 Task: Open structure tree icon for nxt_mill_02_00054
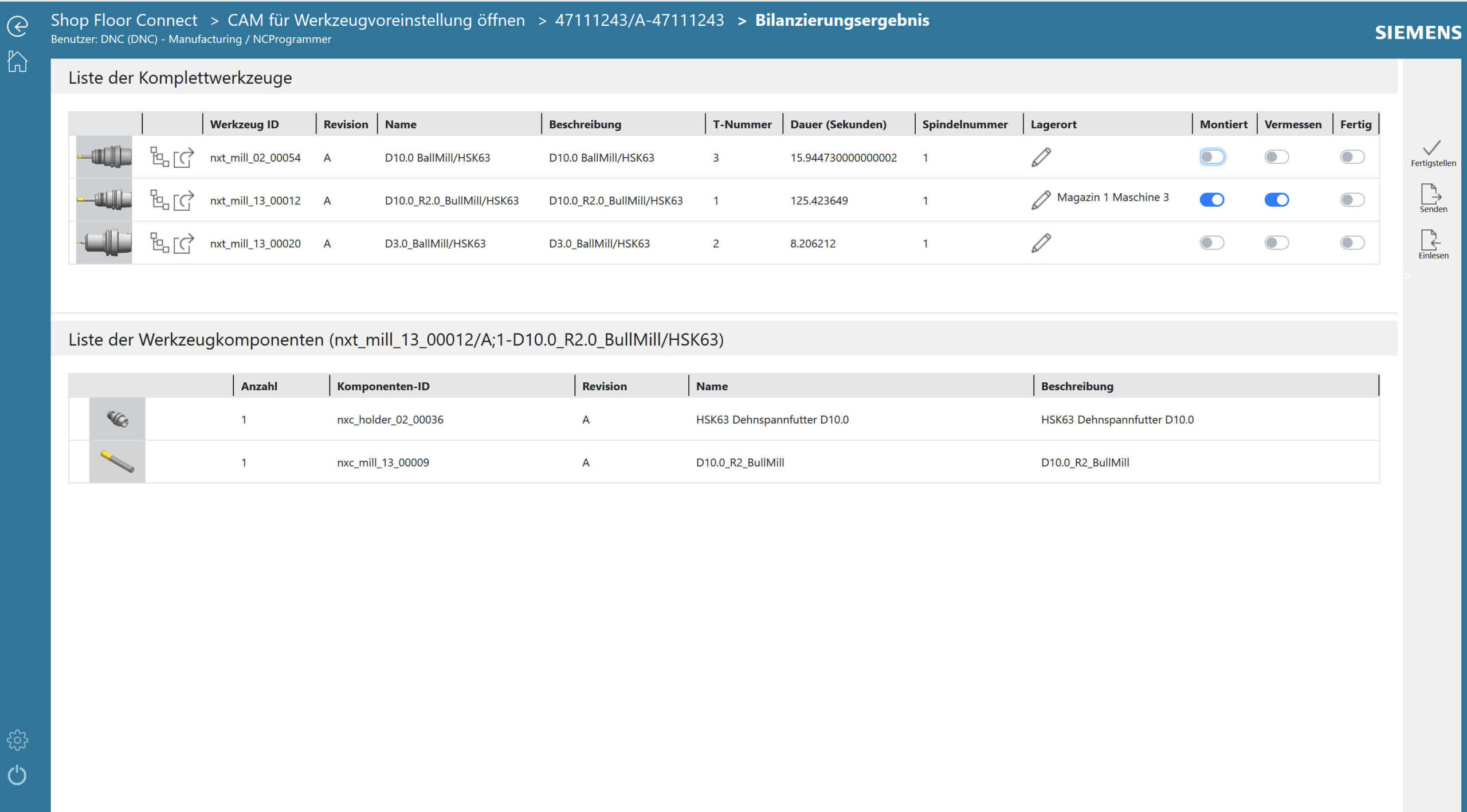(159, 157)
